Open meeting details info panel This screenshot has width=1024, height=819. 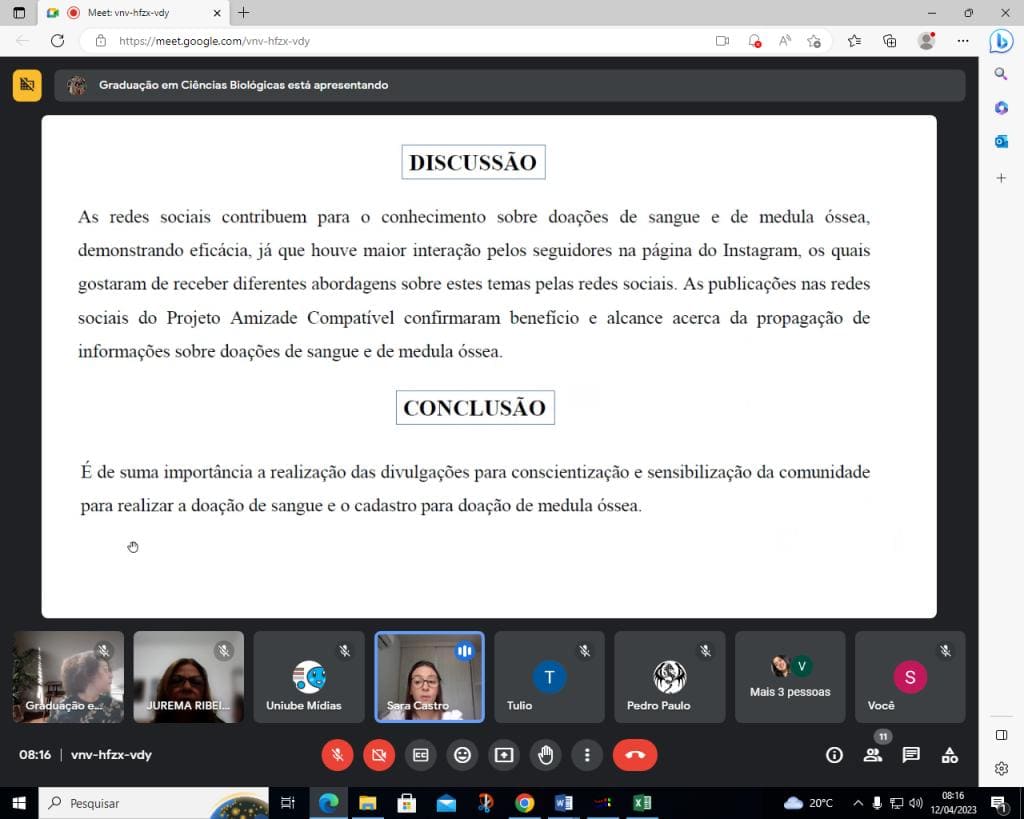tap(834, 755)
